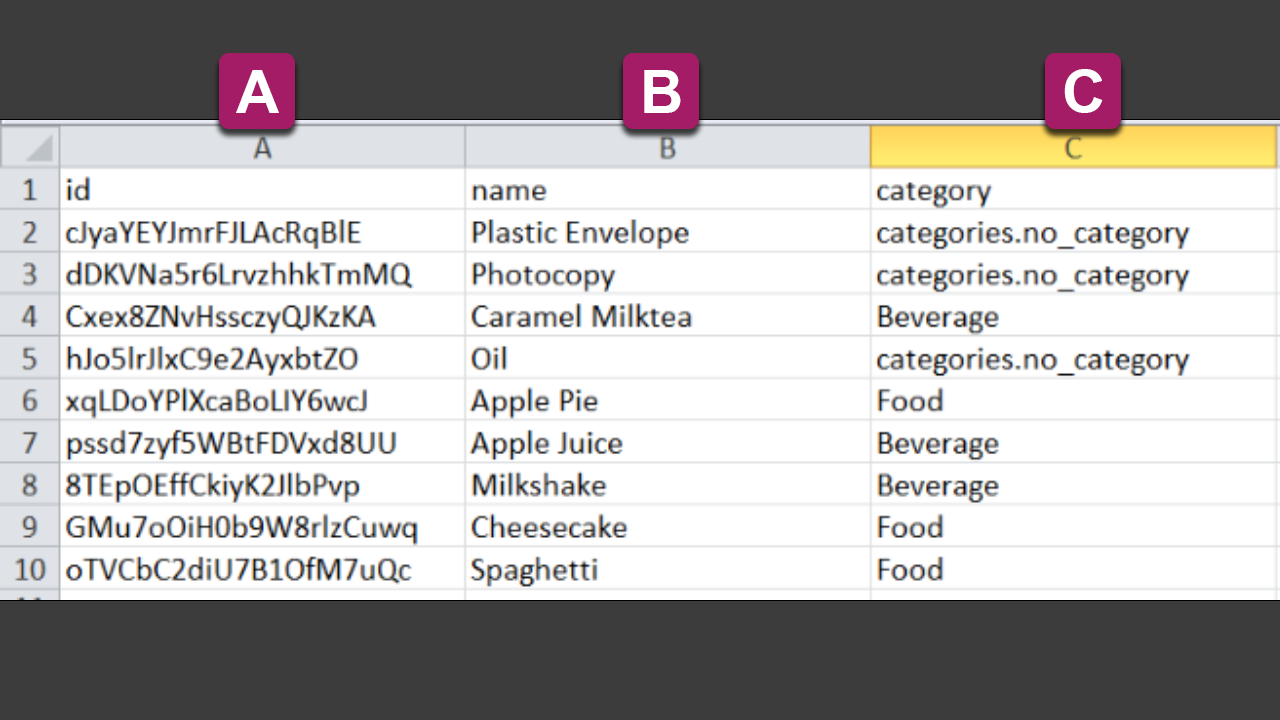Select highlighted column C header

[1073, 147]
